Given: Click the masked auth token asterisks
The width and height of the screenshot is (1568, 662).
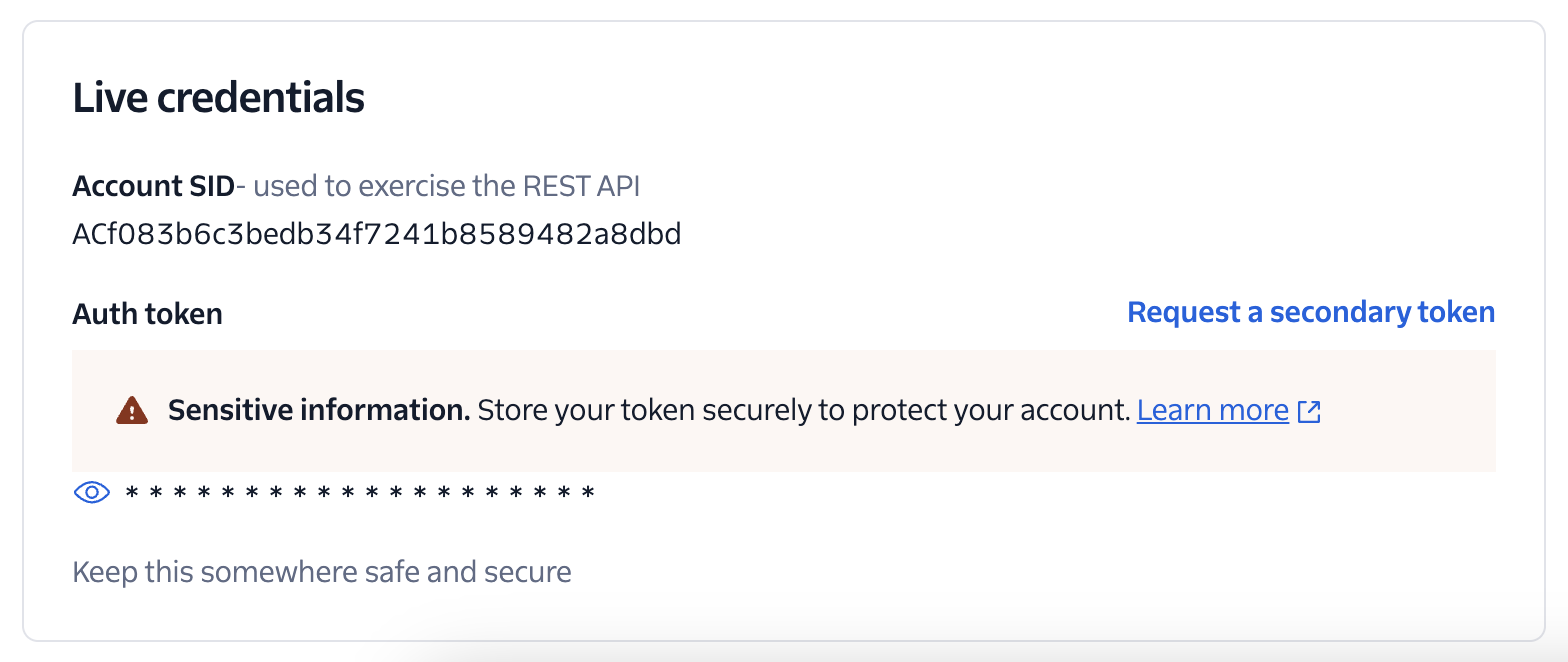Looking at the screenshot, I should pyautogui.click(x=360, y=492).
